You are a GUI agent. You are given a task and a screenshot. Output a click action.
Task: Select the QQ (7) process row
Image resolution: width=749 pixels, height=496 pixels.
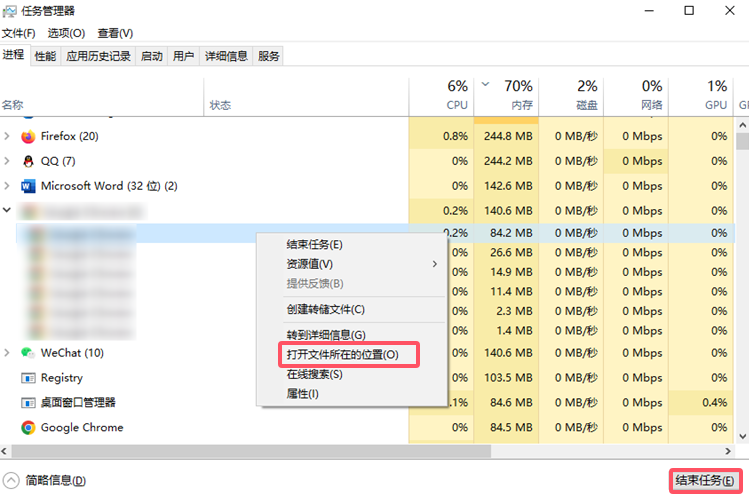point(367,161)
